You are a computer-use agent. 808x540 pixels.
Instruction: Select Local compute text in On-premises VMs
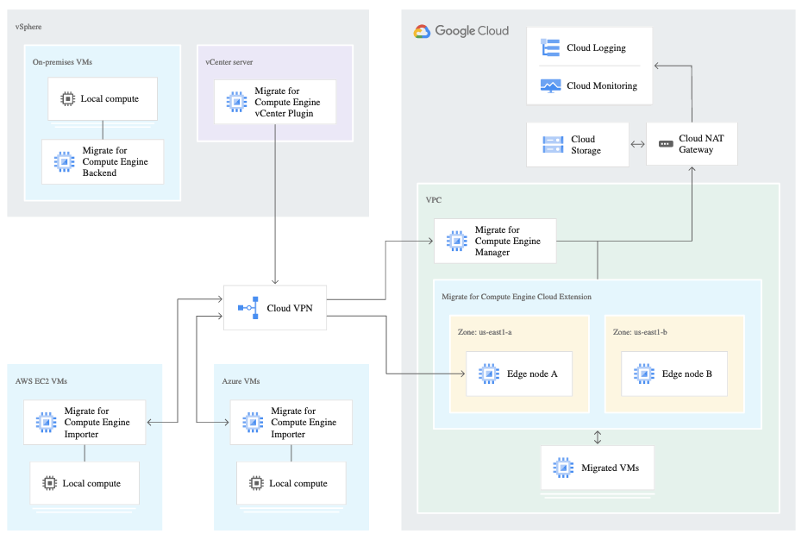[110, 99]
